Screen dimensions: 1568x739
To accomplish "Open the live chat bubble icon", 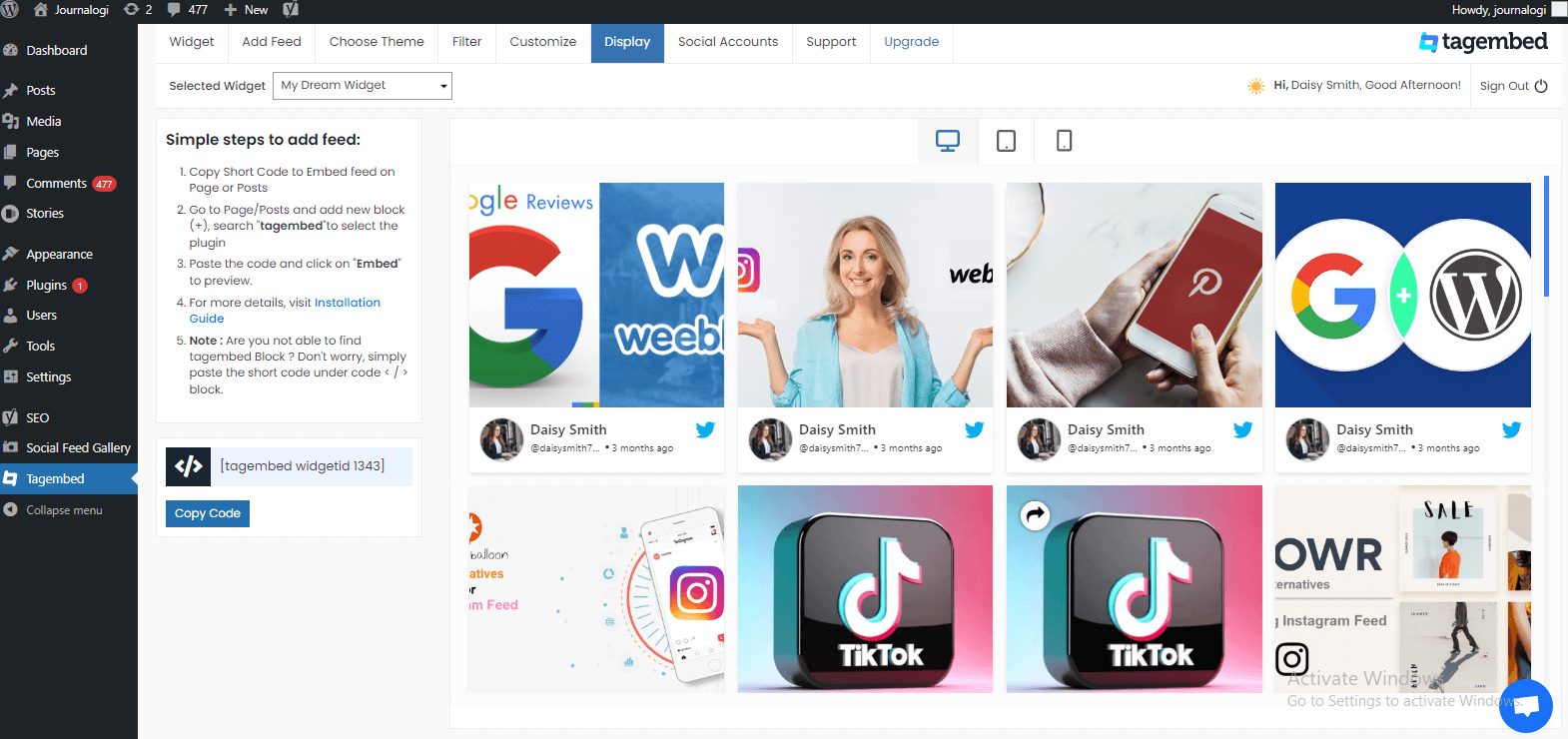I will point(1525,705).
